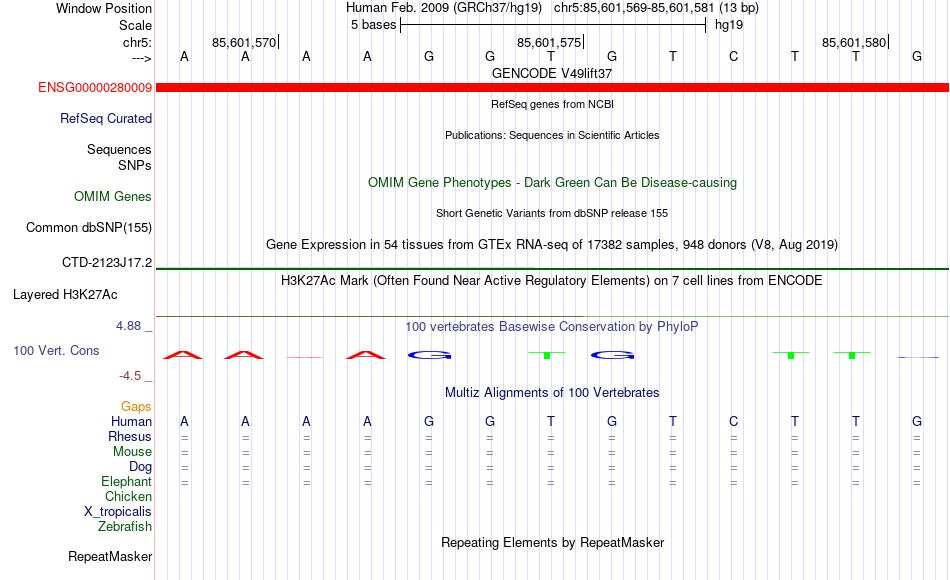Viewport: 950px width, 580px height.
Task: Open the OMIM Gene Phenotypes track title
Action: [x=552, y=182]
